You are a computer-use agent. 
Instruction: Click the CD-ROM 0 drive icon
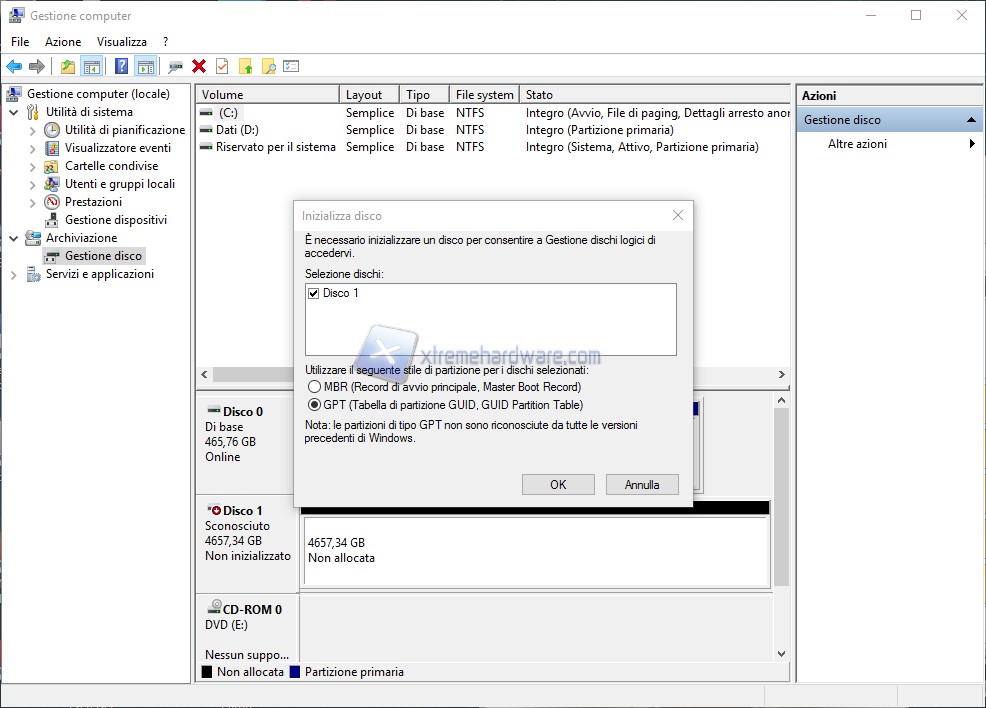214,609
